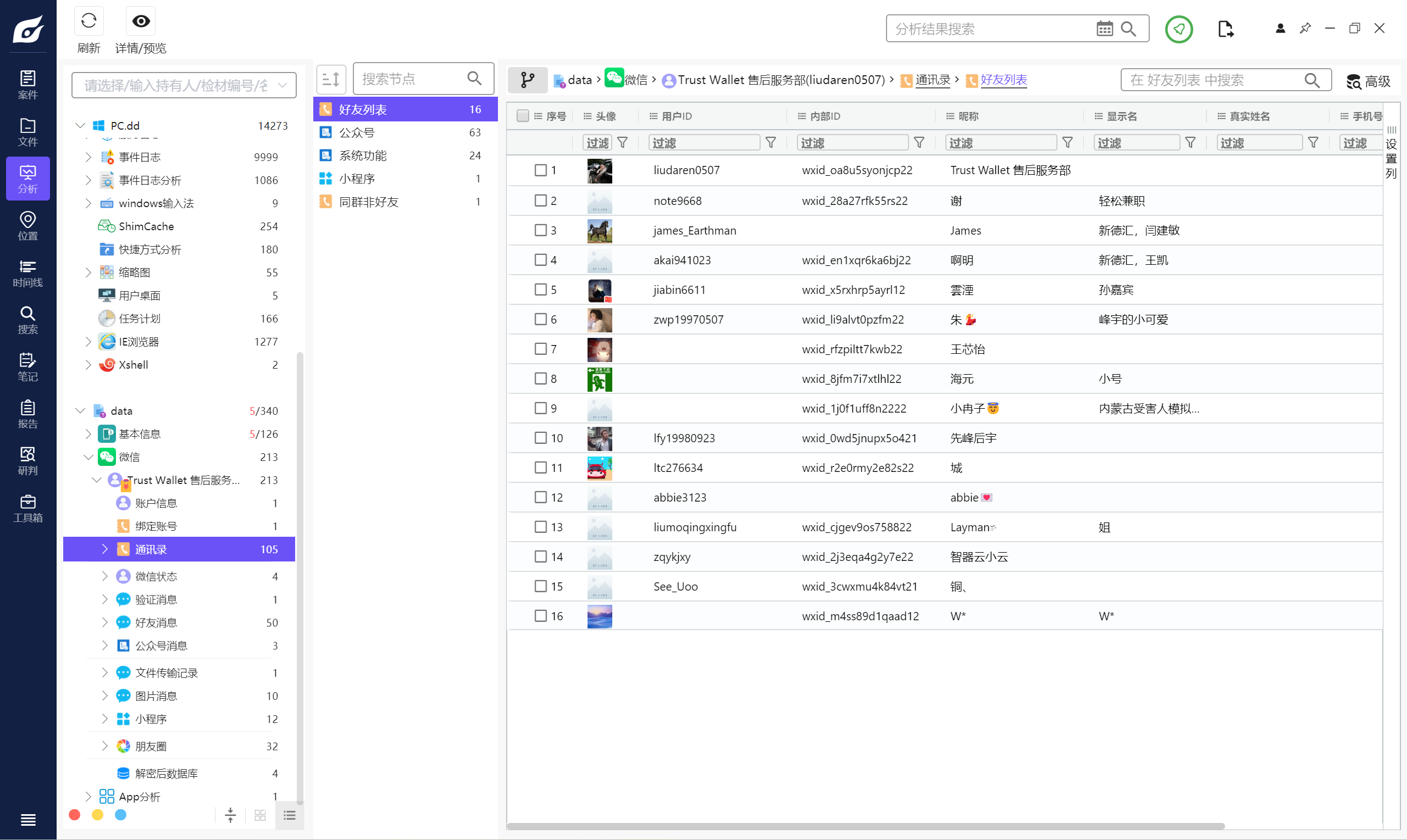Open the 持有人/检材编号 dropdown selector
The width and height of the screenshot is (1407, 840).
[184, 86]
